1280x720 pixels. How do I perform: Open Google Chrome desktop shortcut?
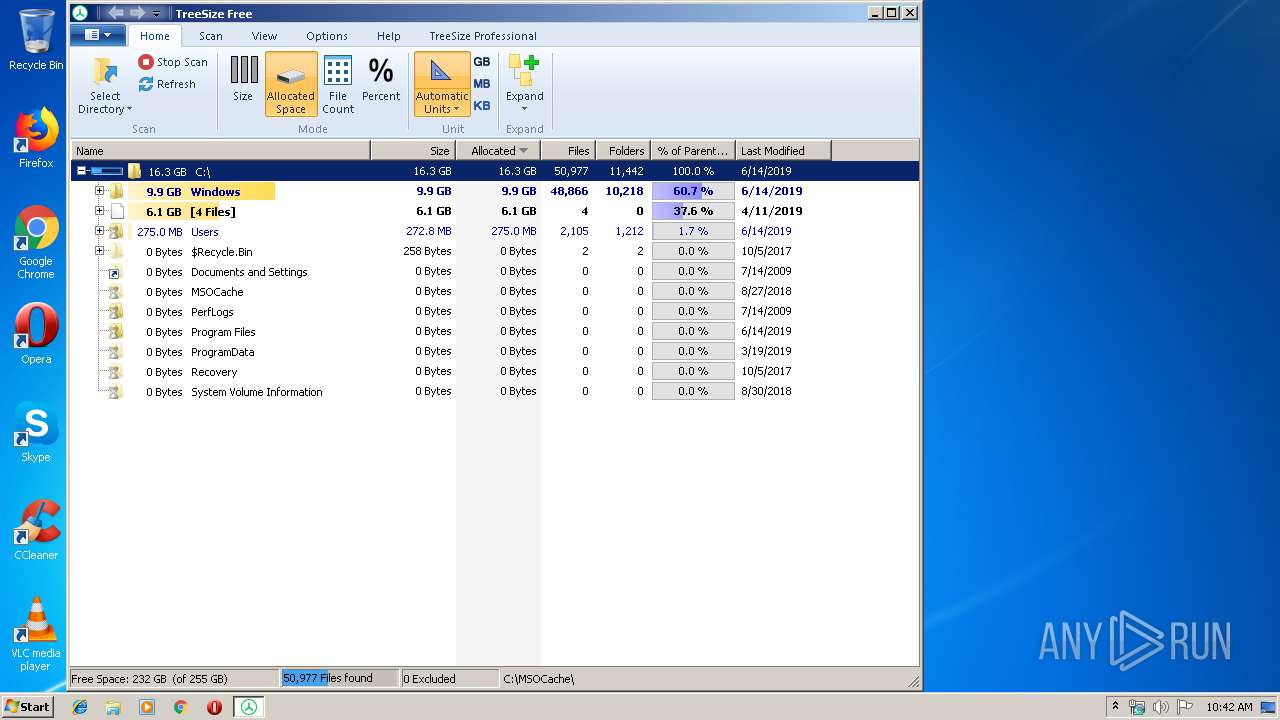pyautogui.click(x=36, y=242)
